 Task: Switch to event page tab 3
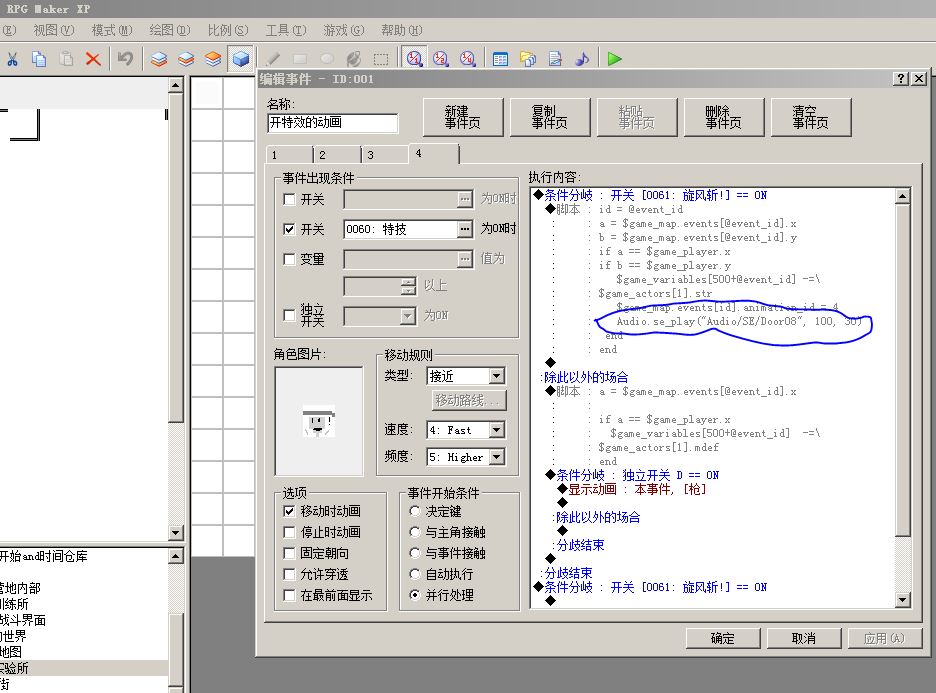pos(385,155)
